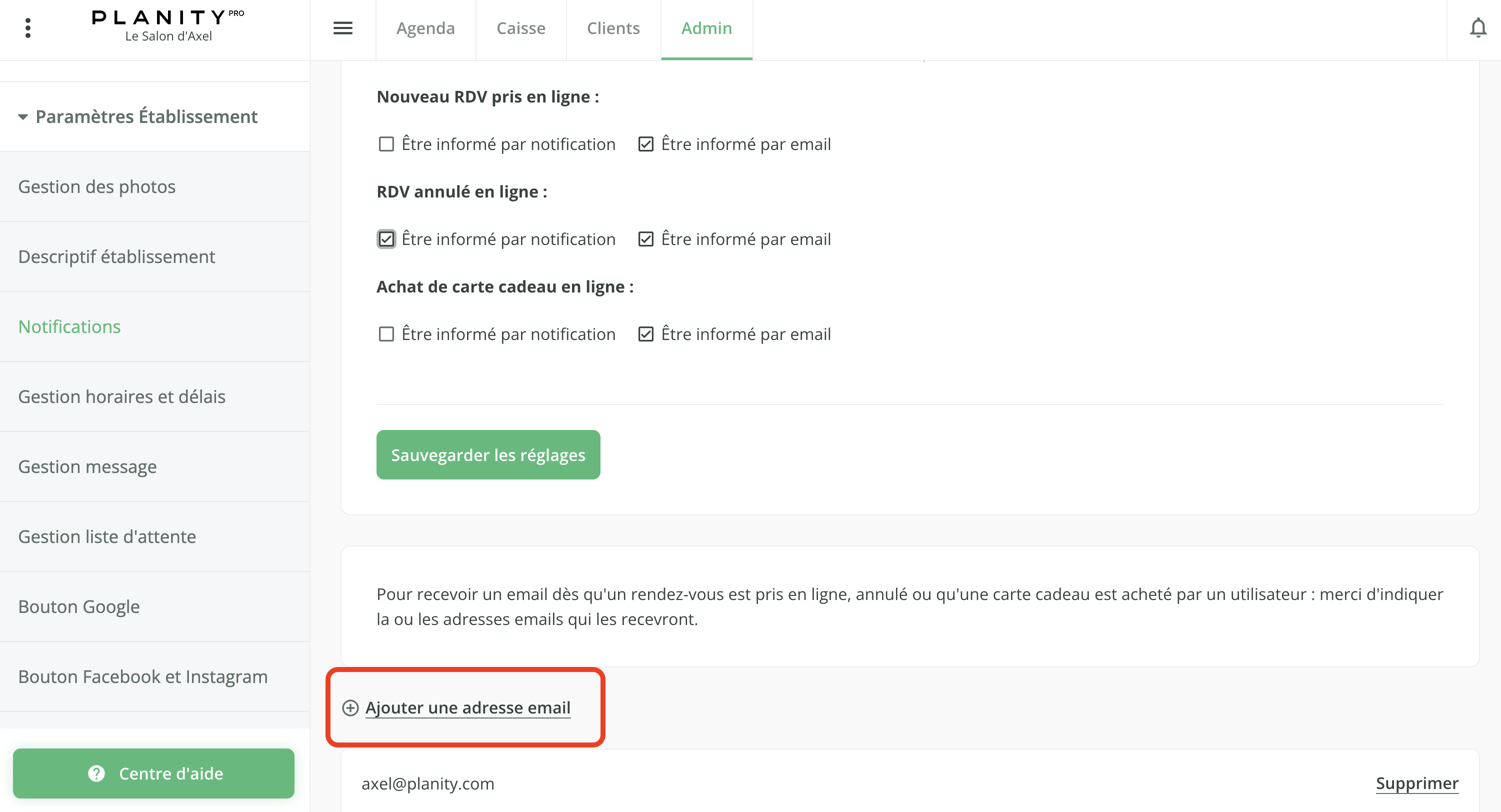The height and width of the screenshot is (812, 1501).
Task: Click the Centre d'aide question mark icon
Action: [96, 773]
